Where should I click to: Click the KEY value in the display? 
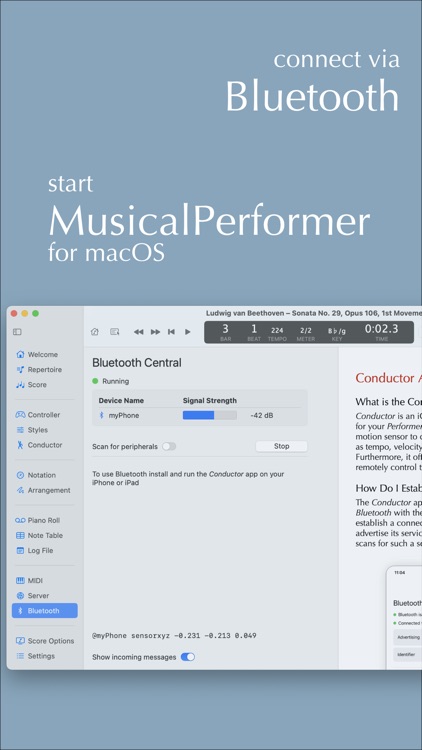[x=337, y=331]
